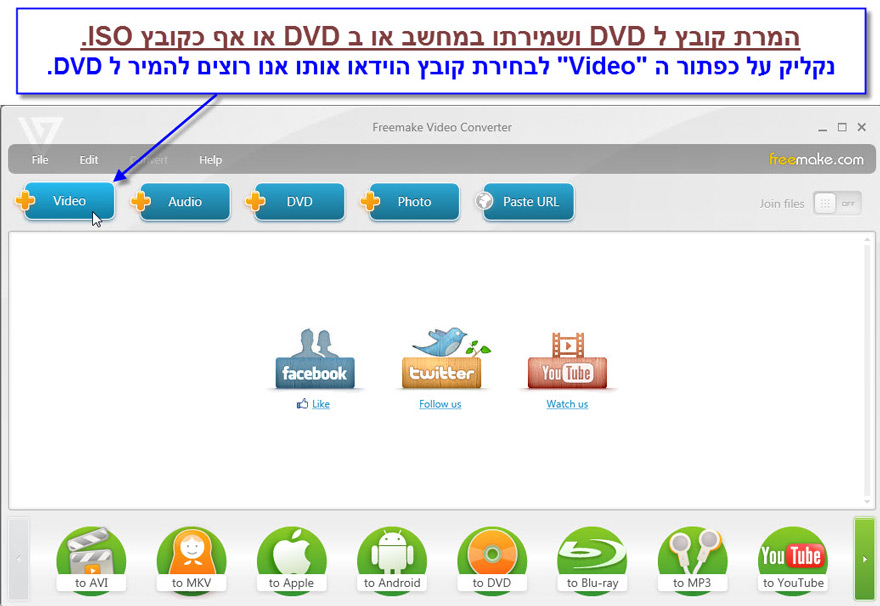Choose the to YouTube output format

coord(792,559)
